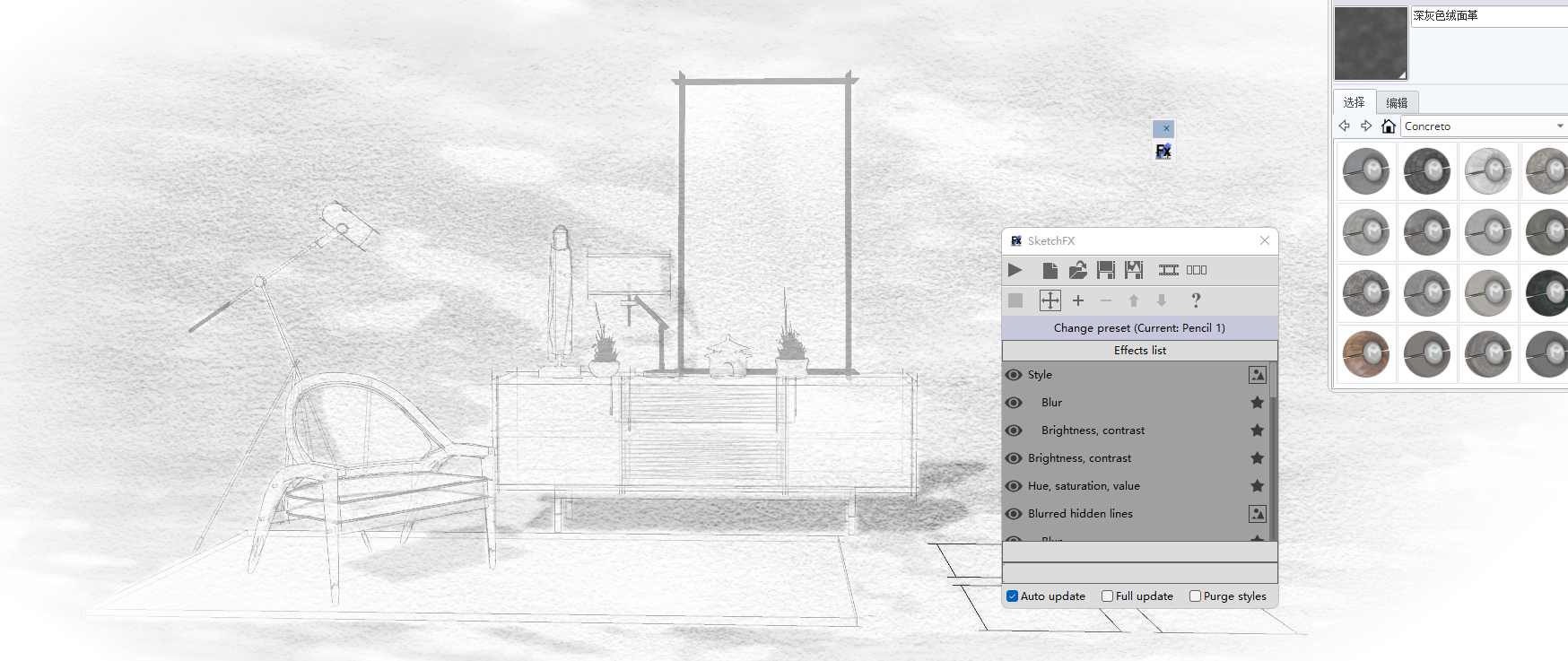Screen dimensions: 1568x661
Task: Enable the Full update checkbox
Action: 1107,596
